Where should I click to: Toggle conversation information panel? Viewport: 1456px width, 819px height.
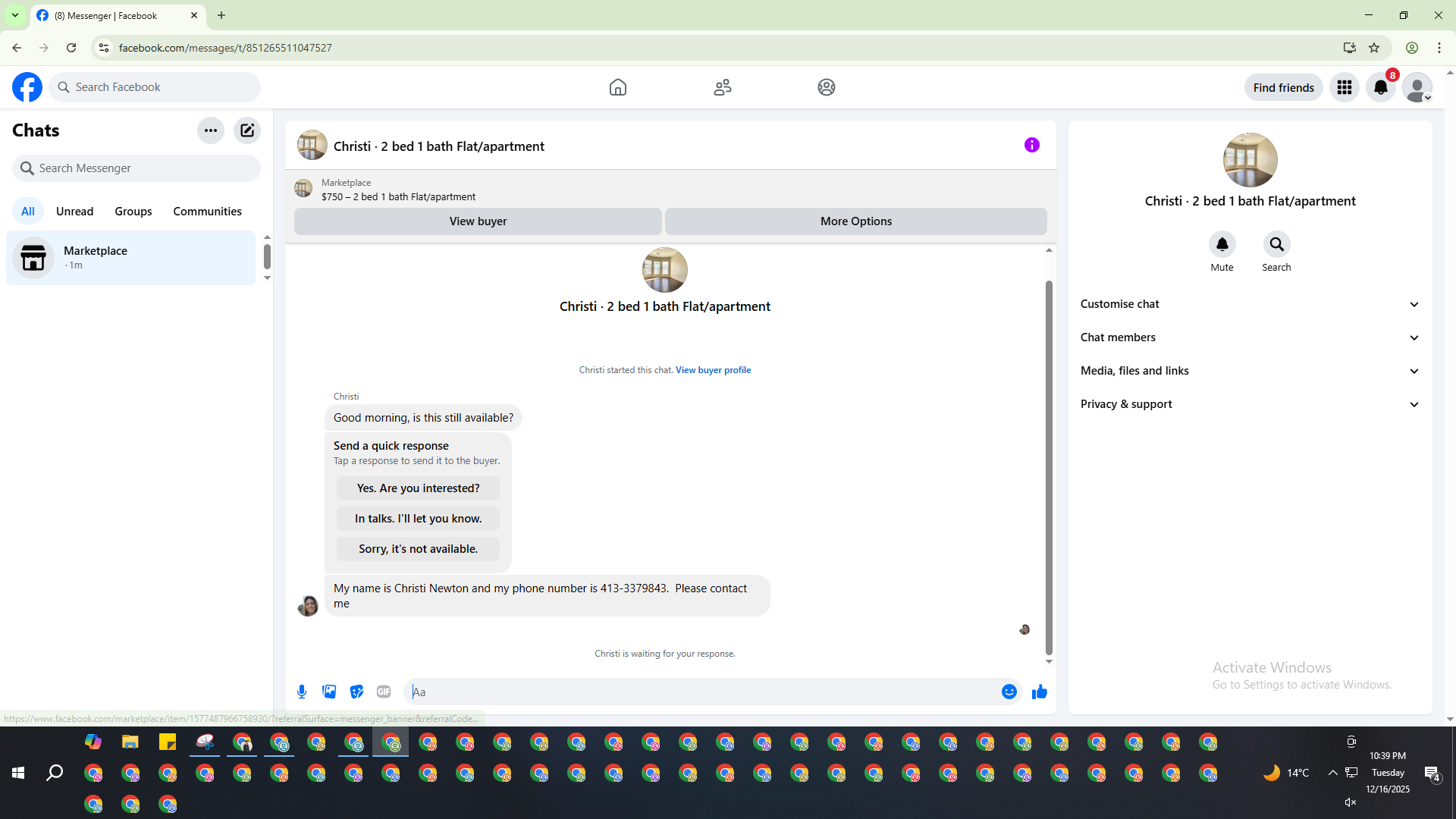pyautogui.click(x=1032, y=145)
